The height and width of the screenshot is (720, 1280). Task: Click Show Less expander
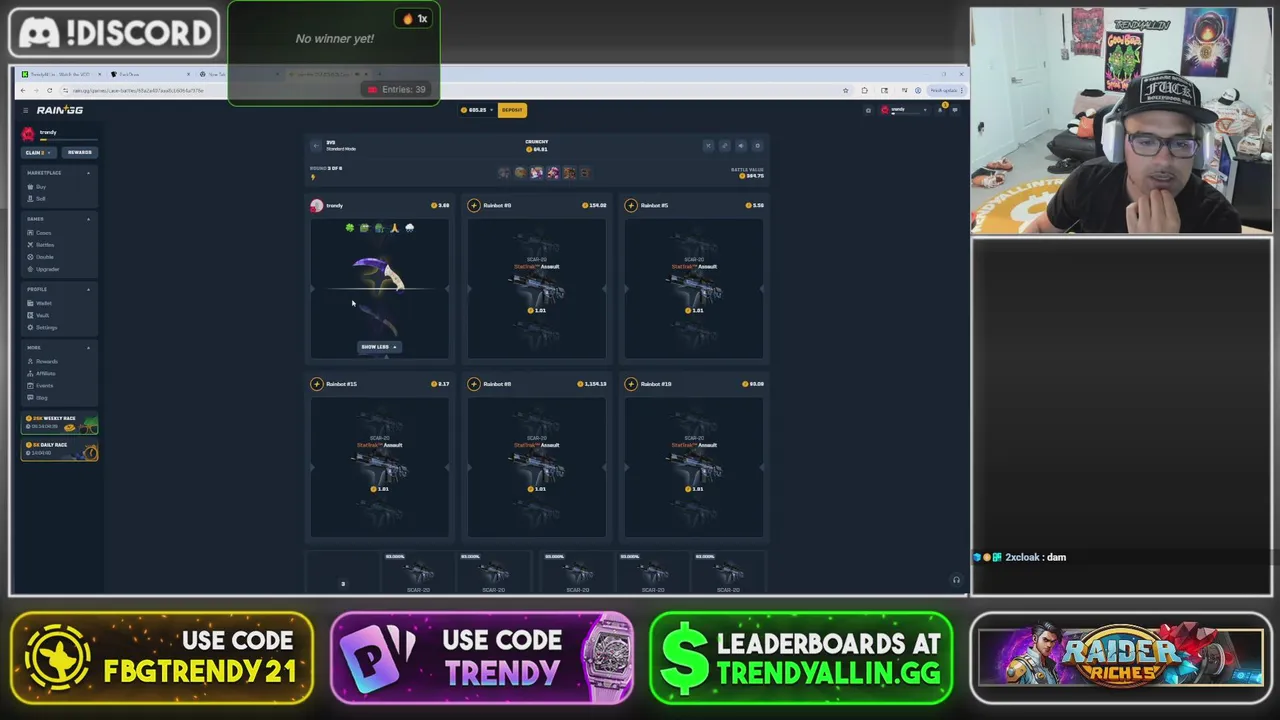(379, 347)
